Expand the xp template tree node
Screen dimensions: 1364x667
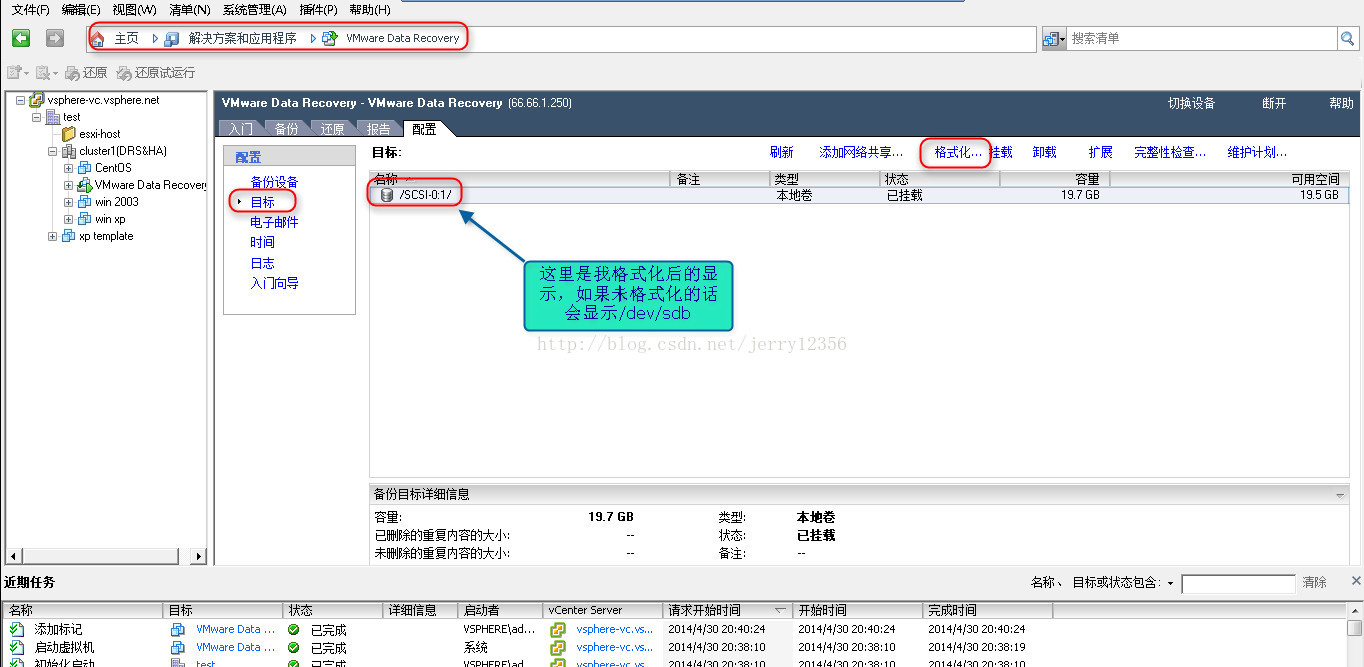(53, 236)
